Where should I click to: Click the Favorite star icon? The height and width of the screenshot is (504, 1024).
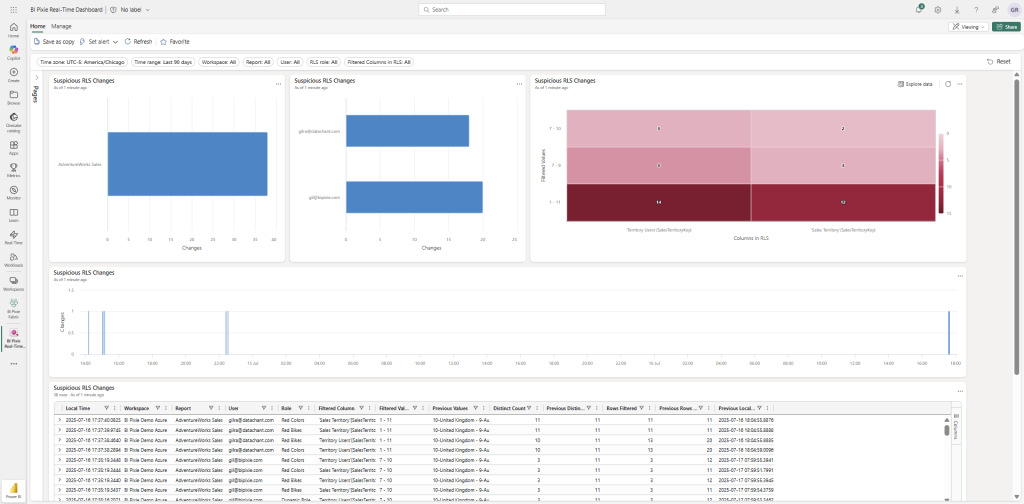174,42
